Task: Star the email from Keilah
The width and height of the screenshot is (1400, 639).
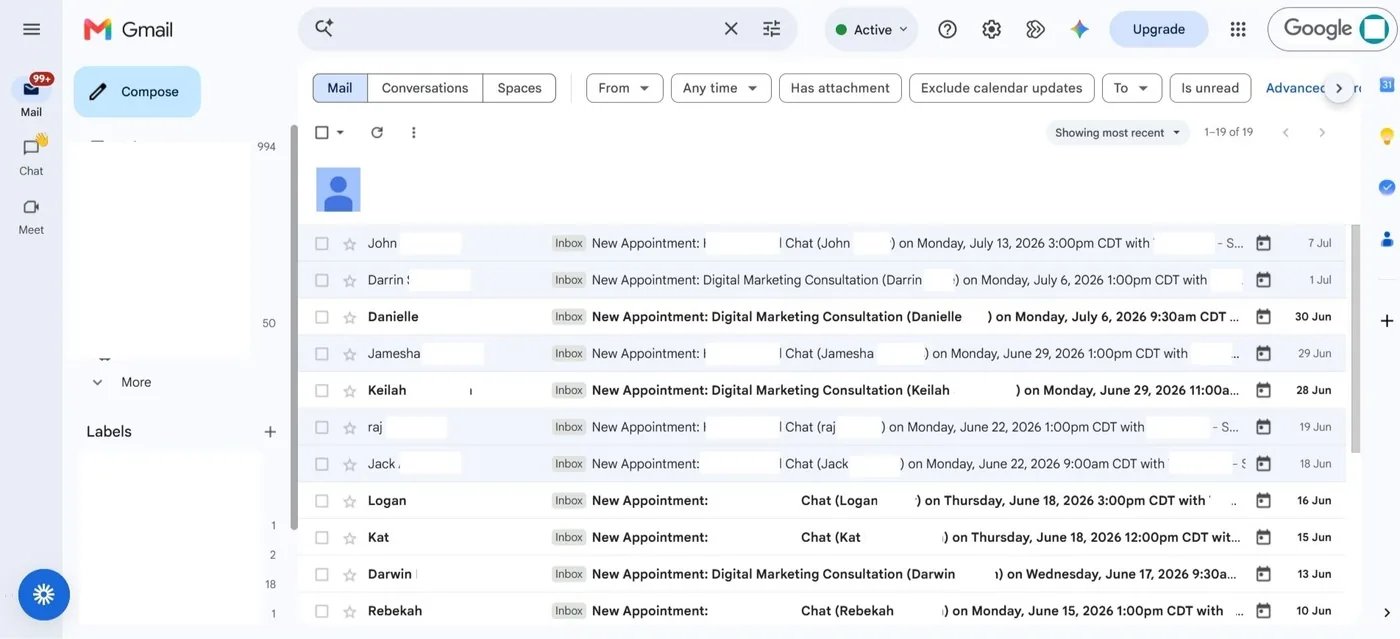Action: [x=349, y=391]
